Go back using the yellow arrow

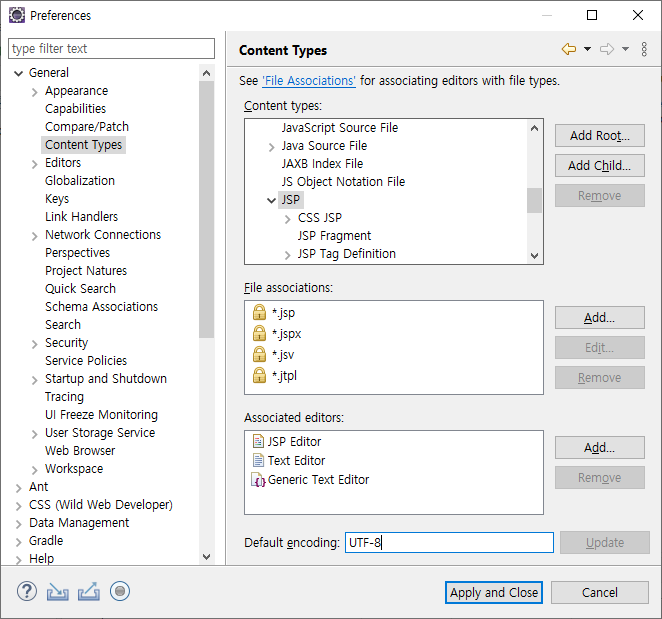(x=569, y=49)
